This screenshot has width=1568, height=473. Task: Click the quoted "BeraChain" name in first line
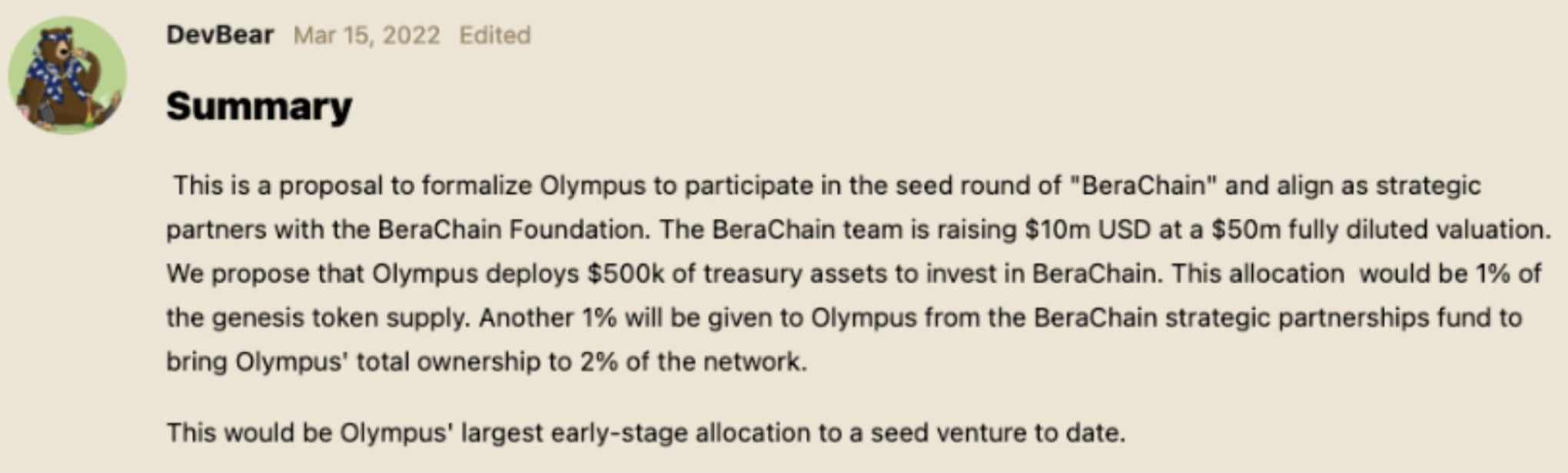click(1143, 186)
